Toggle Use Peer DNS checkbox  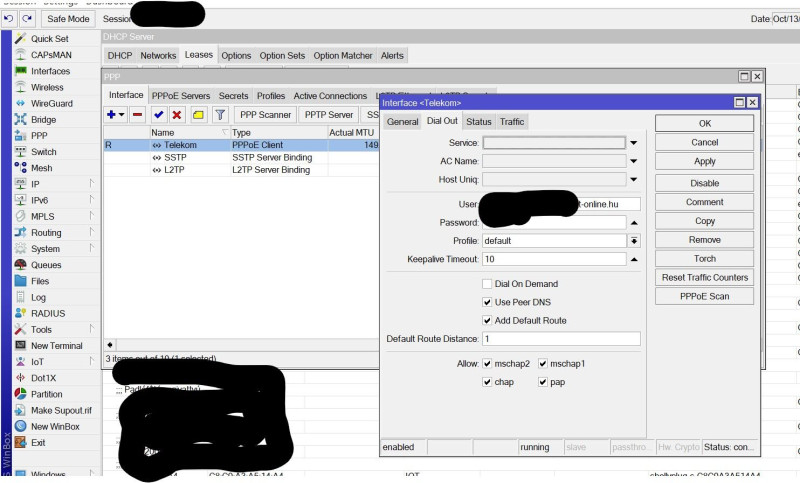point(487,302)
